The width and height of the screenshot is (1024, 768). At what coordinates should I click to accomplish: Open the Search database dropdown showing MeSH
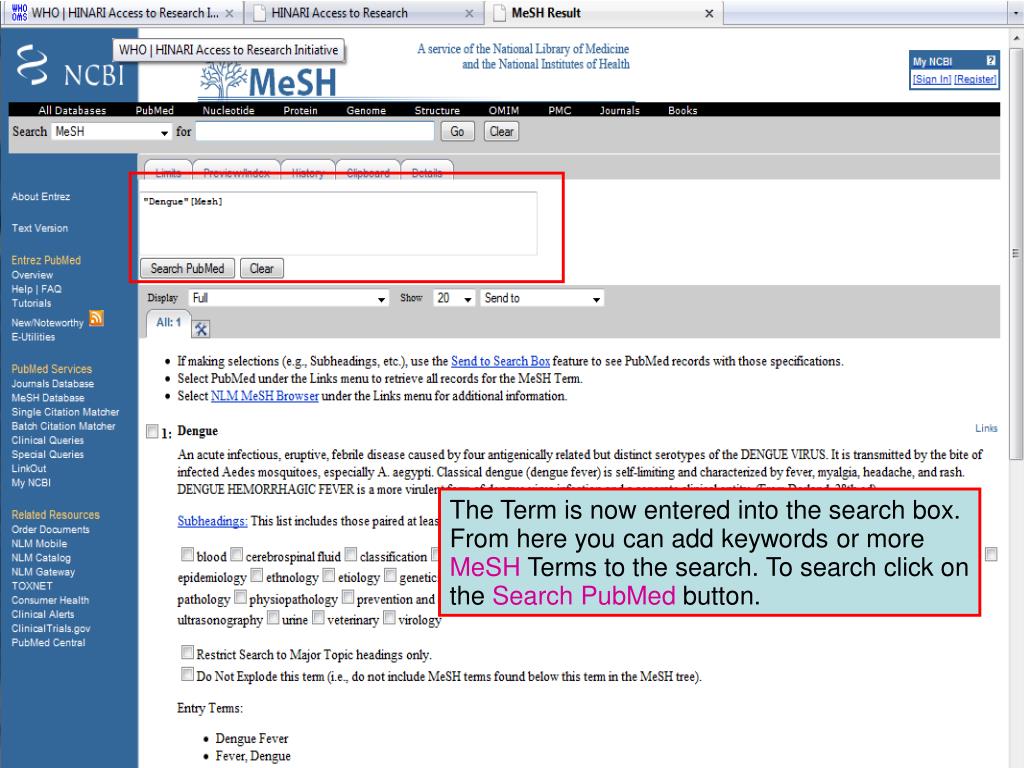[x=112, y=132]
